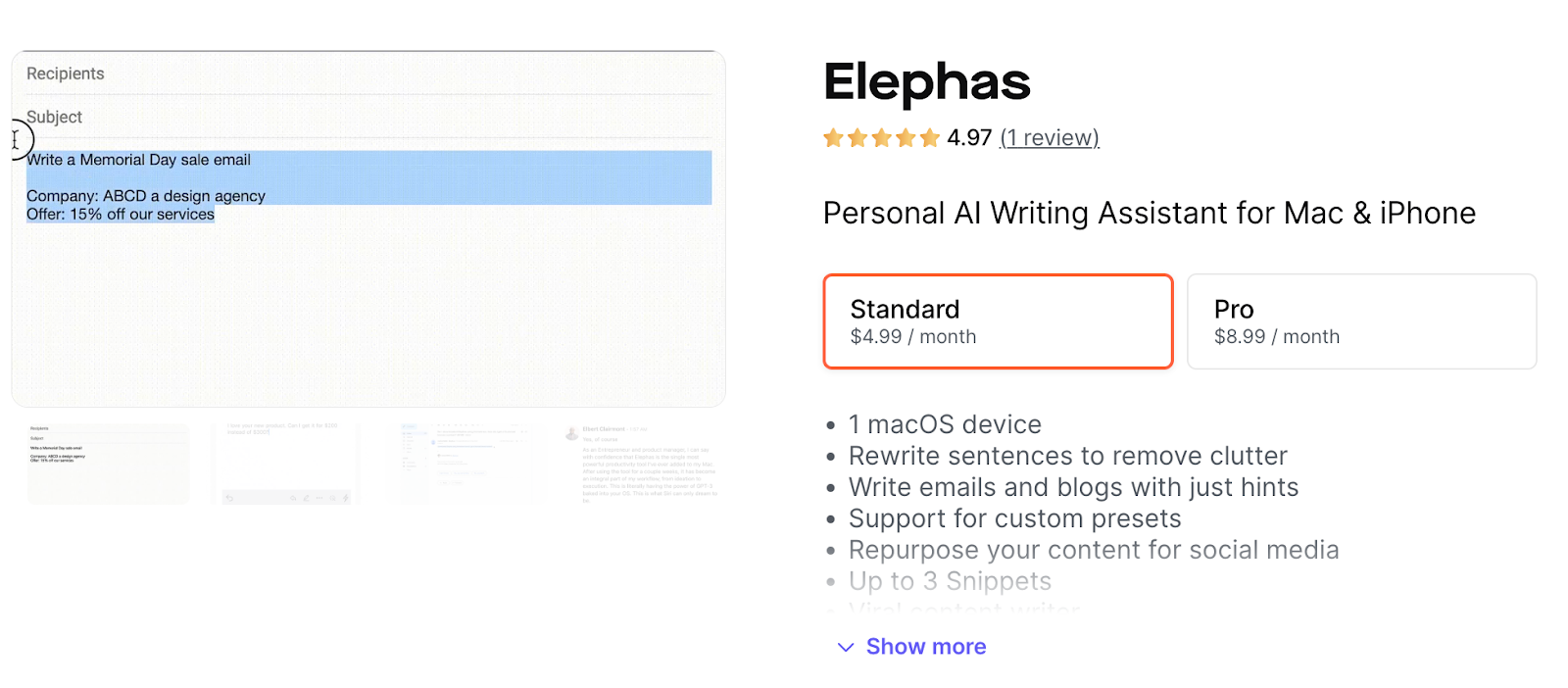Click the lightning bolt icon in the email toolbar
Screen dimensions: 1568x688
coord(346,498)
